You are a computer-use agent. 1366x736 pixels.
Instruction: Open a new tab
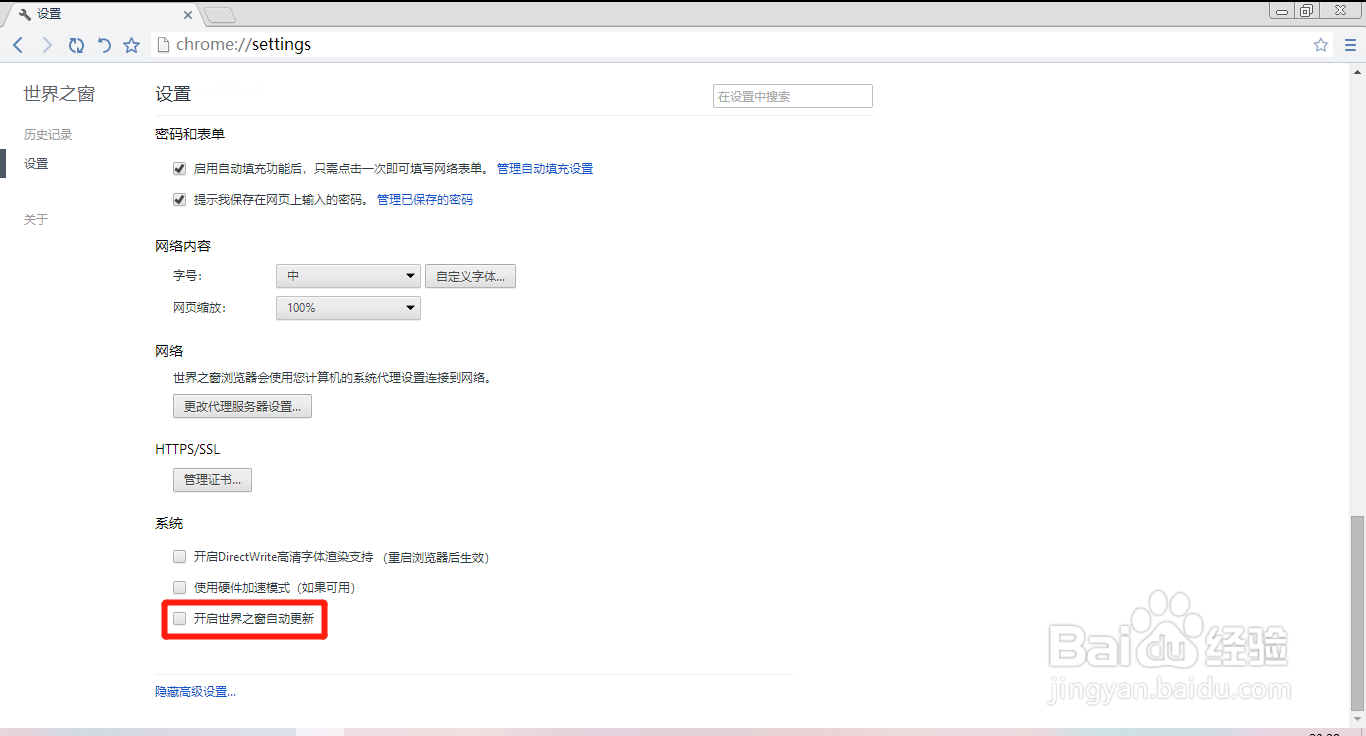(x=219, y=14)
